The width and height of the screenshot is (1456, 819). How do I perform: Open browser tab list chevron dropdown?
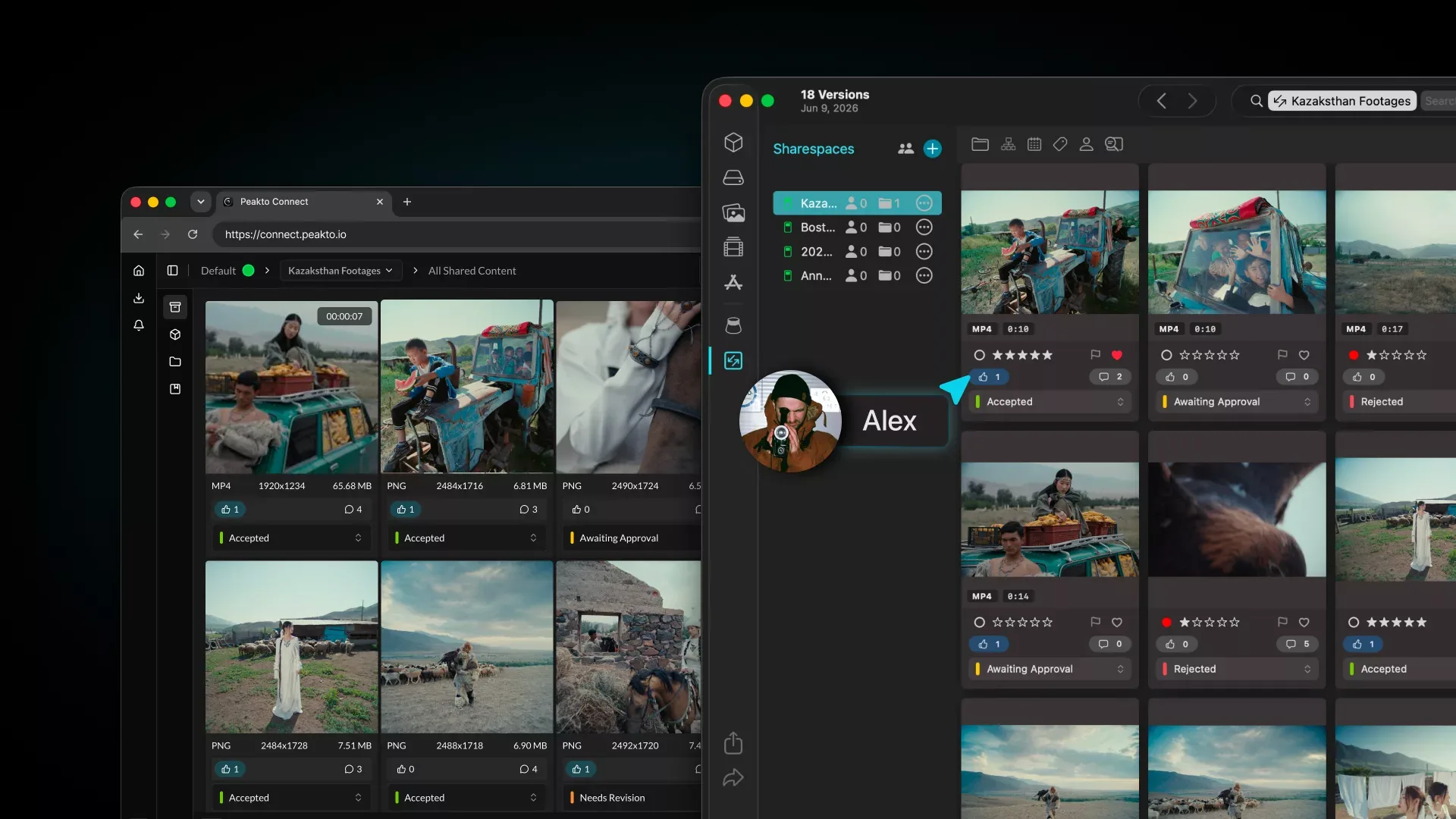pos(200,202)
